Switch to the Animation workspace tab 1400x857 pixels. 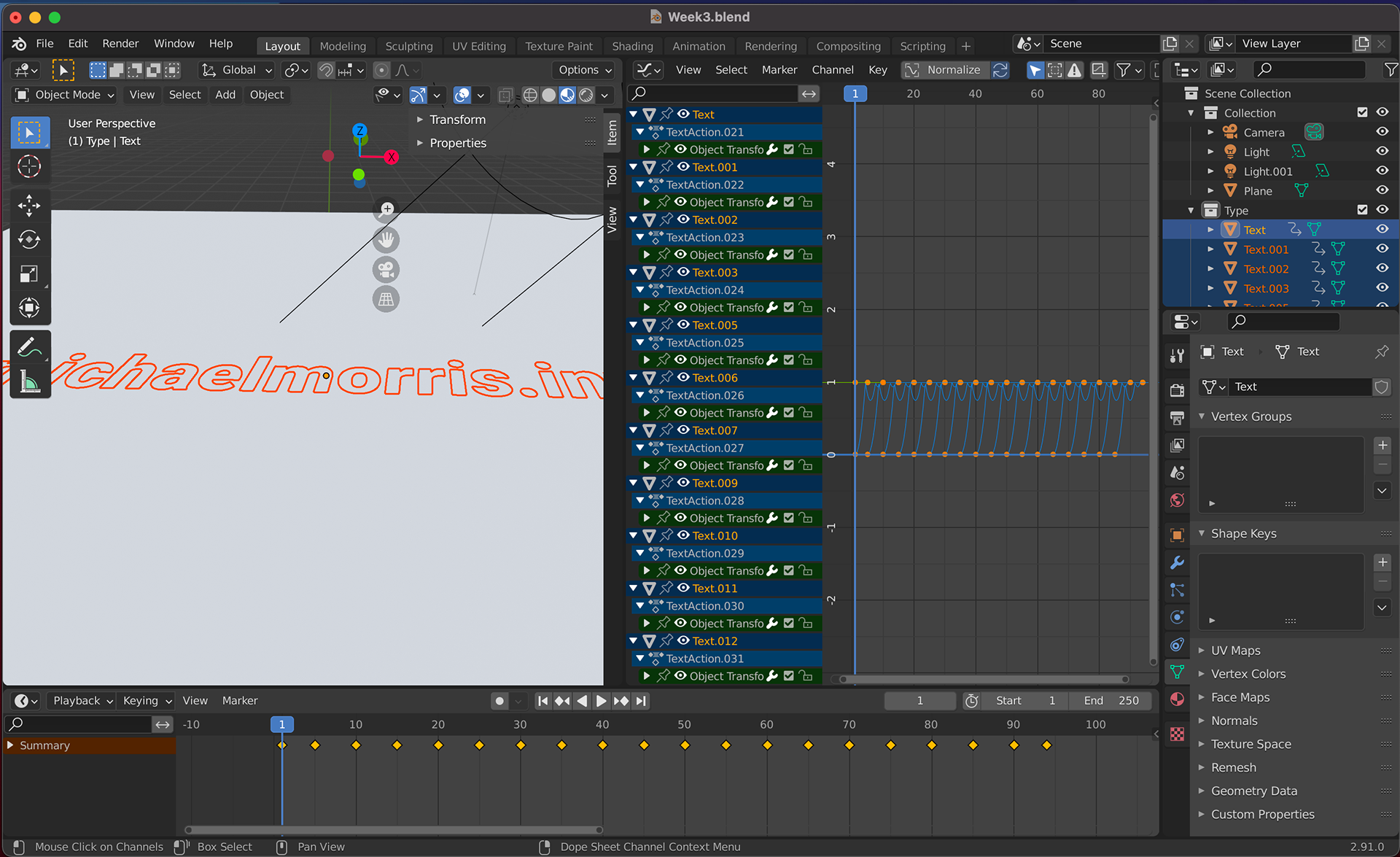pos(699,46)
